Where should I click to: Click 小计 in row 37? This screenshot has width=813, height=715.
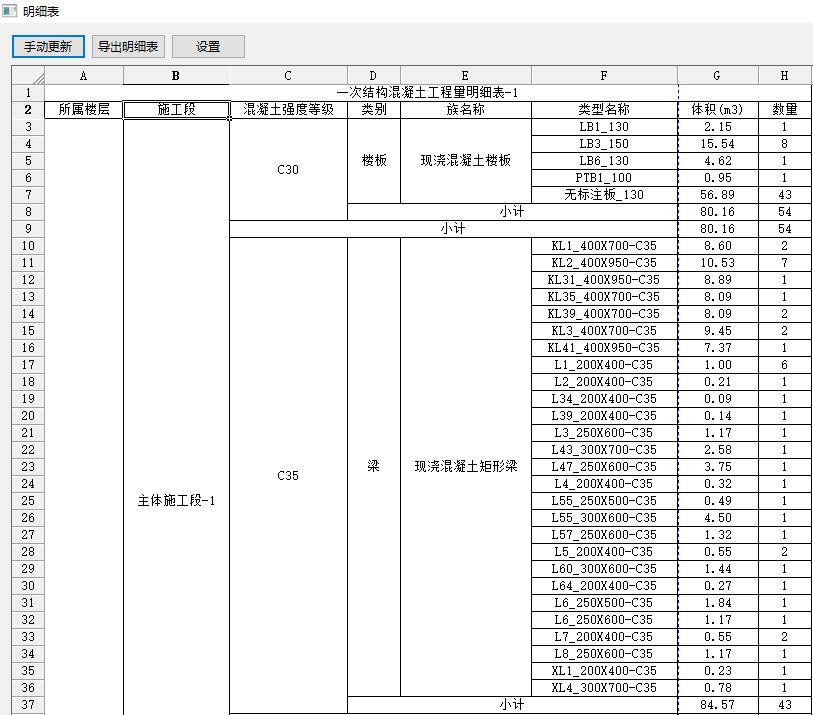(512, 705)
